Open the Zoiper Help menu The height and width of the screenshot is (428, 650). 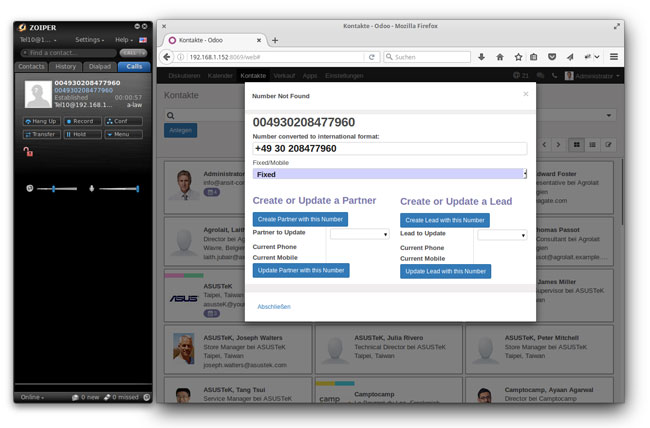tap(124, 40)
